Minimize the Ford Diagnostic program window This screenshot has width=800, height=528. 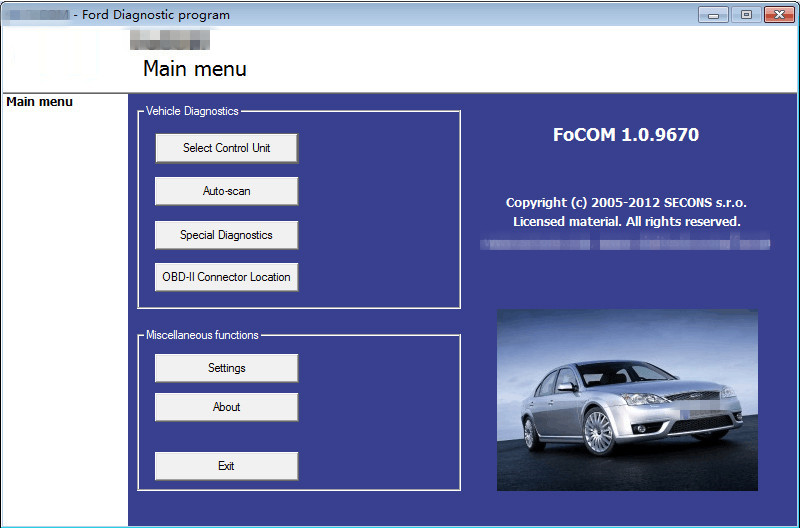713,15
